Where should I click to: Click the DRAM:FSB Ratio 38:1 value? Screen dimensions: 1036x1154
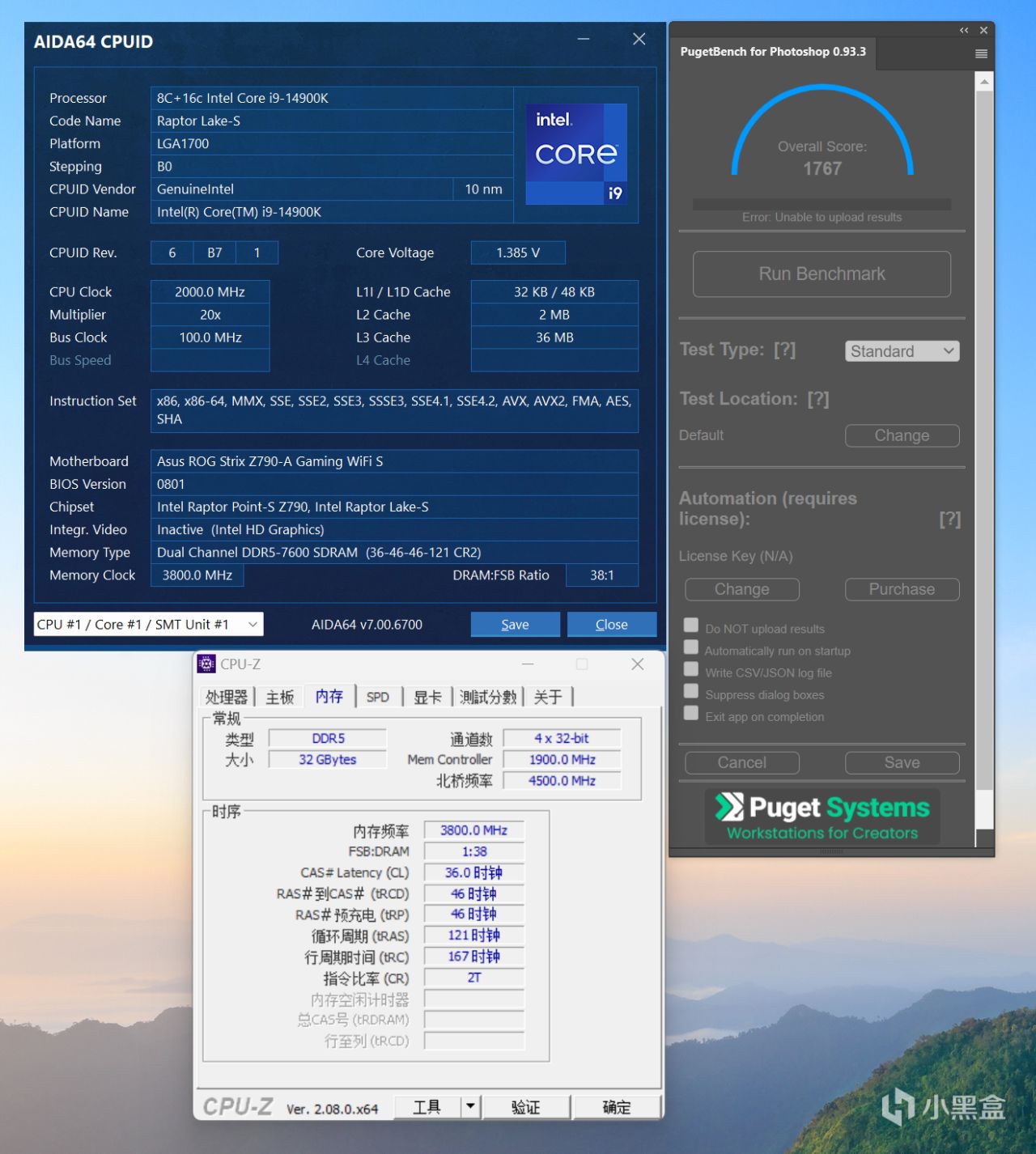click(x=602, y=575)
